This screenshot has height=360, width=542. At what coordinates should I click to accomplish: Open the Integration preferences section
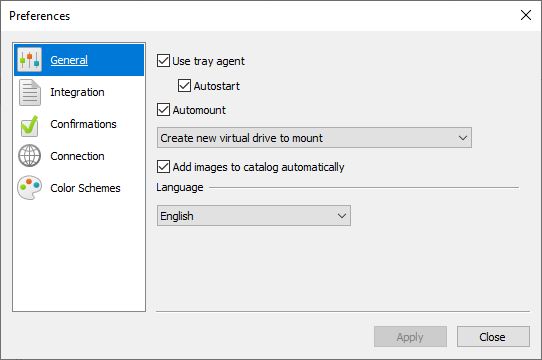tap(77, 92)
